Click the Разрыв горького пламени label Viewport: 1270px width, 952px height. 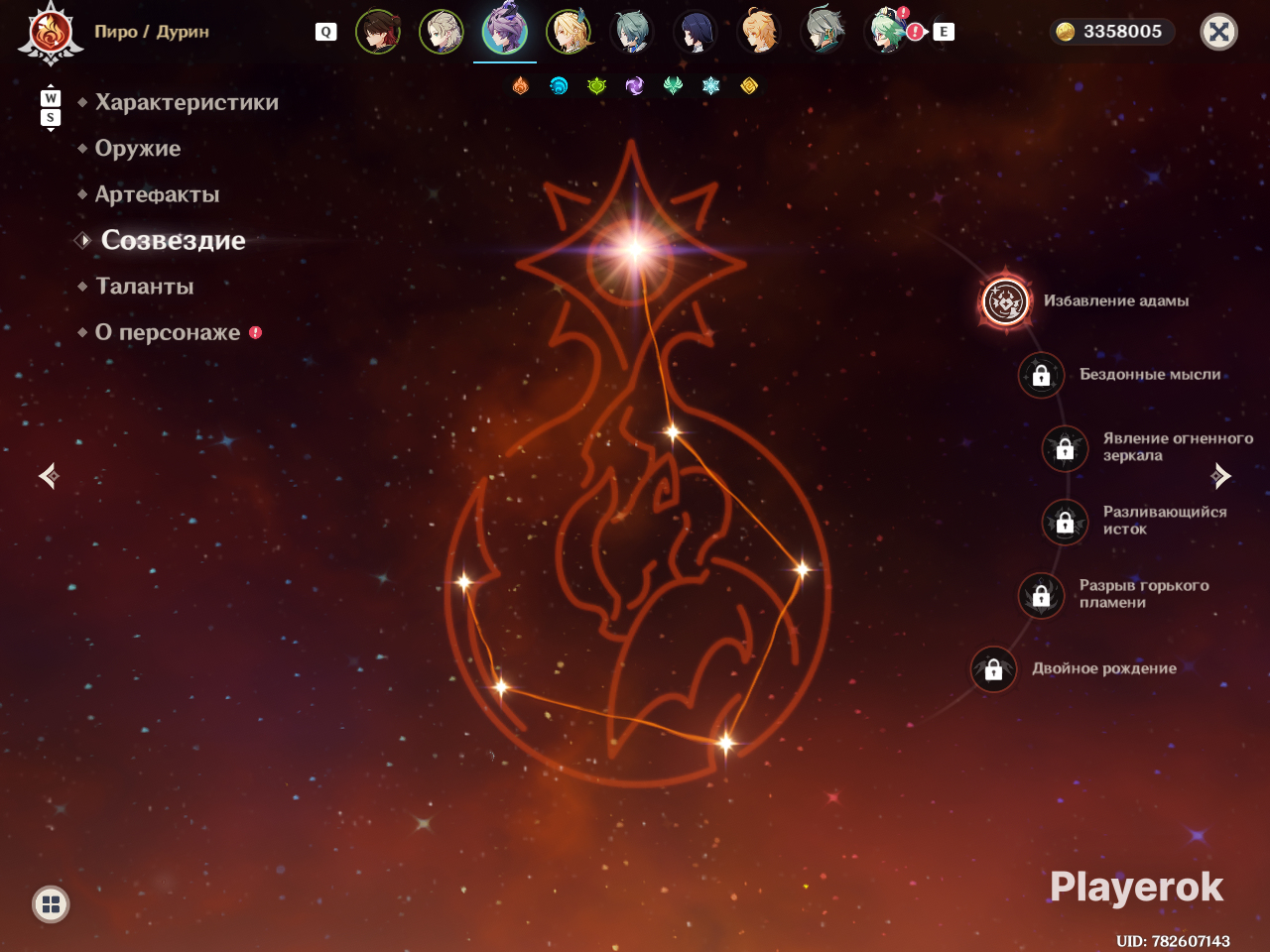click(1144, 594)
